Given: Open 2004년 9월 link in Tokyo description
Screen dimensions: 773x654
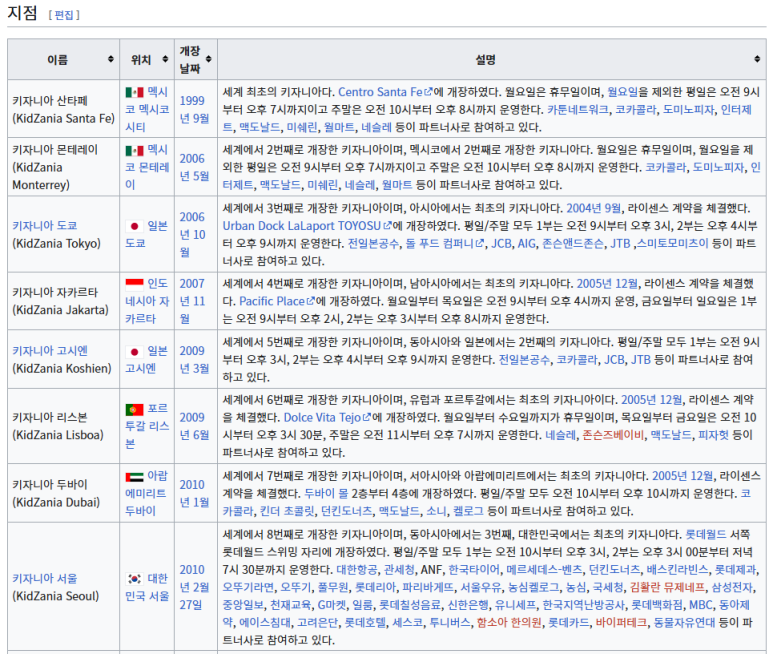Looking at the screenshot, I should pyautogui.click(x=594, y=208).
